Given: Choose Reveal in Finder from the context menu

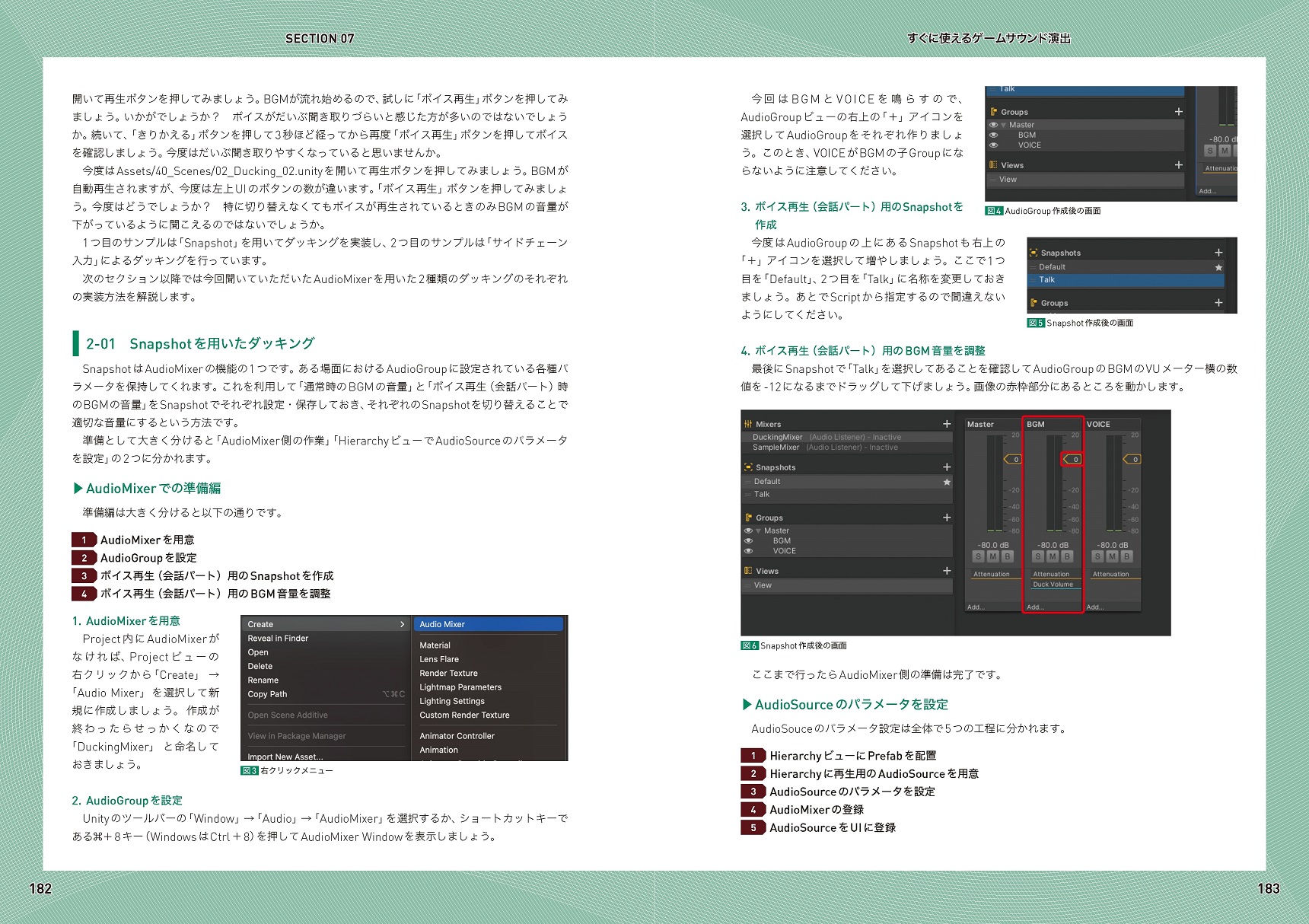Looking at the screenshot, I should click(x=278, y=638).
